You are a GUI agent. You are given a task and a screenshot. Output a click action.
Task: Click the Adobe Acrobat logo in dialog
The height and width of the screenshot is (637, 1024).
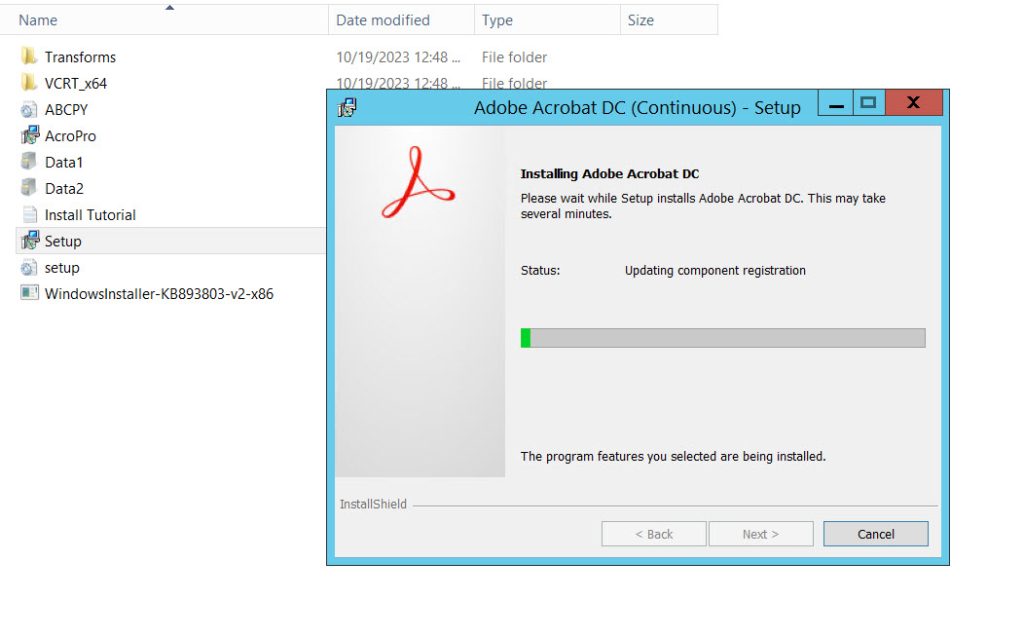click(419, 182)
